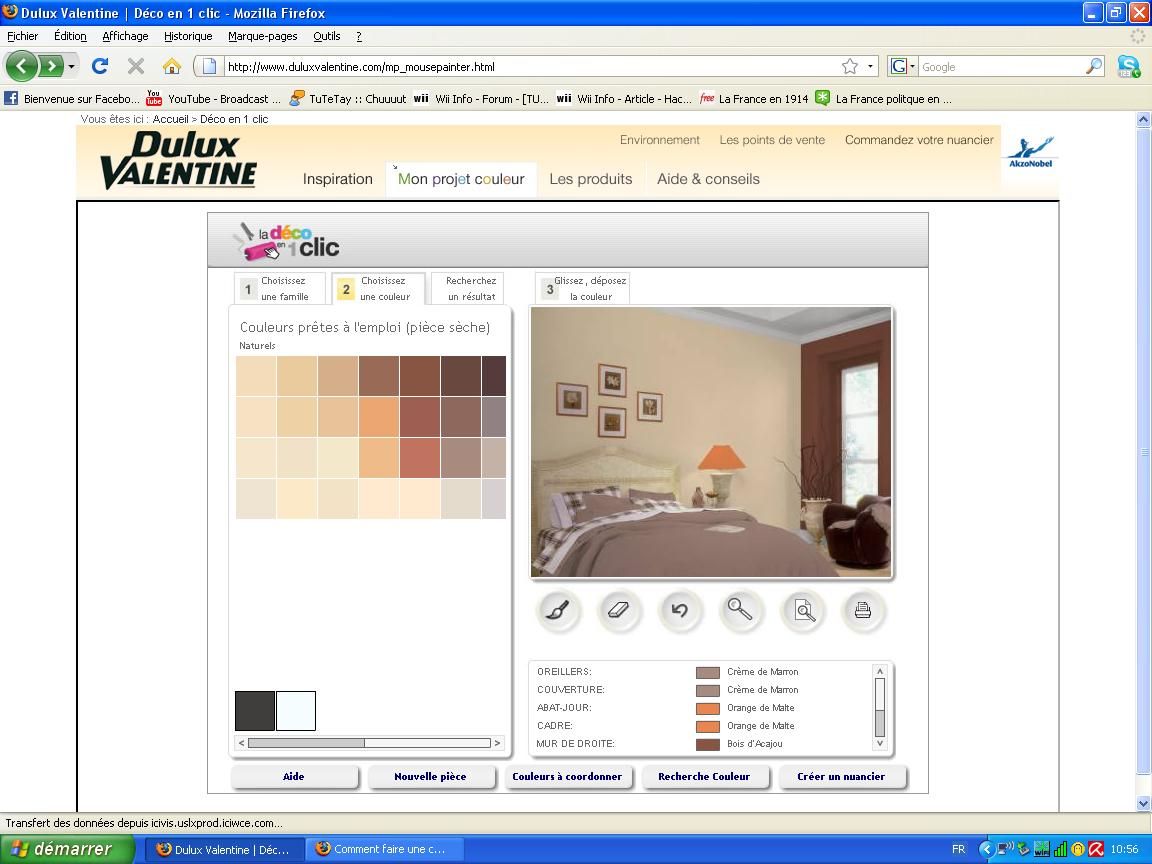The width and height of the screenshot is (1152, 864).
Task: Go to Firefox home page icon
Action: tap(172, 66)
